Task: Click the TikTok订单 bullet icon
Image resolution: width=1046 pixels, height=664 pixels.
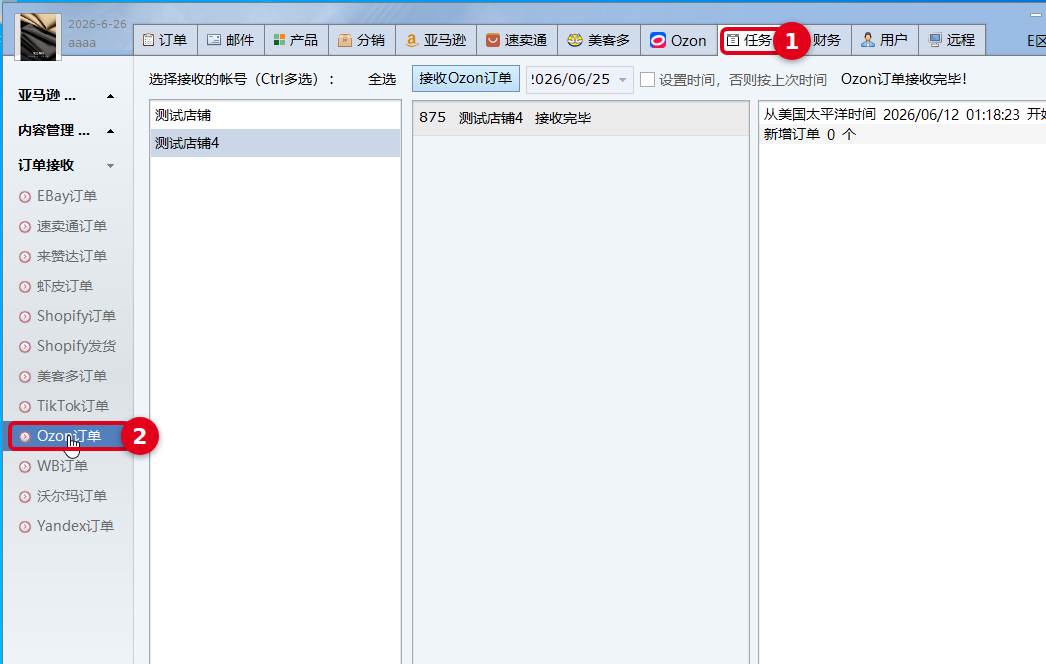Action: click(25, 407)
